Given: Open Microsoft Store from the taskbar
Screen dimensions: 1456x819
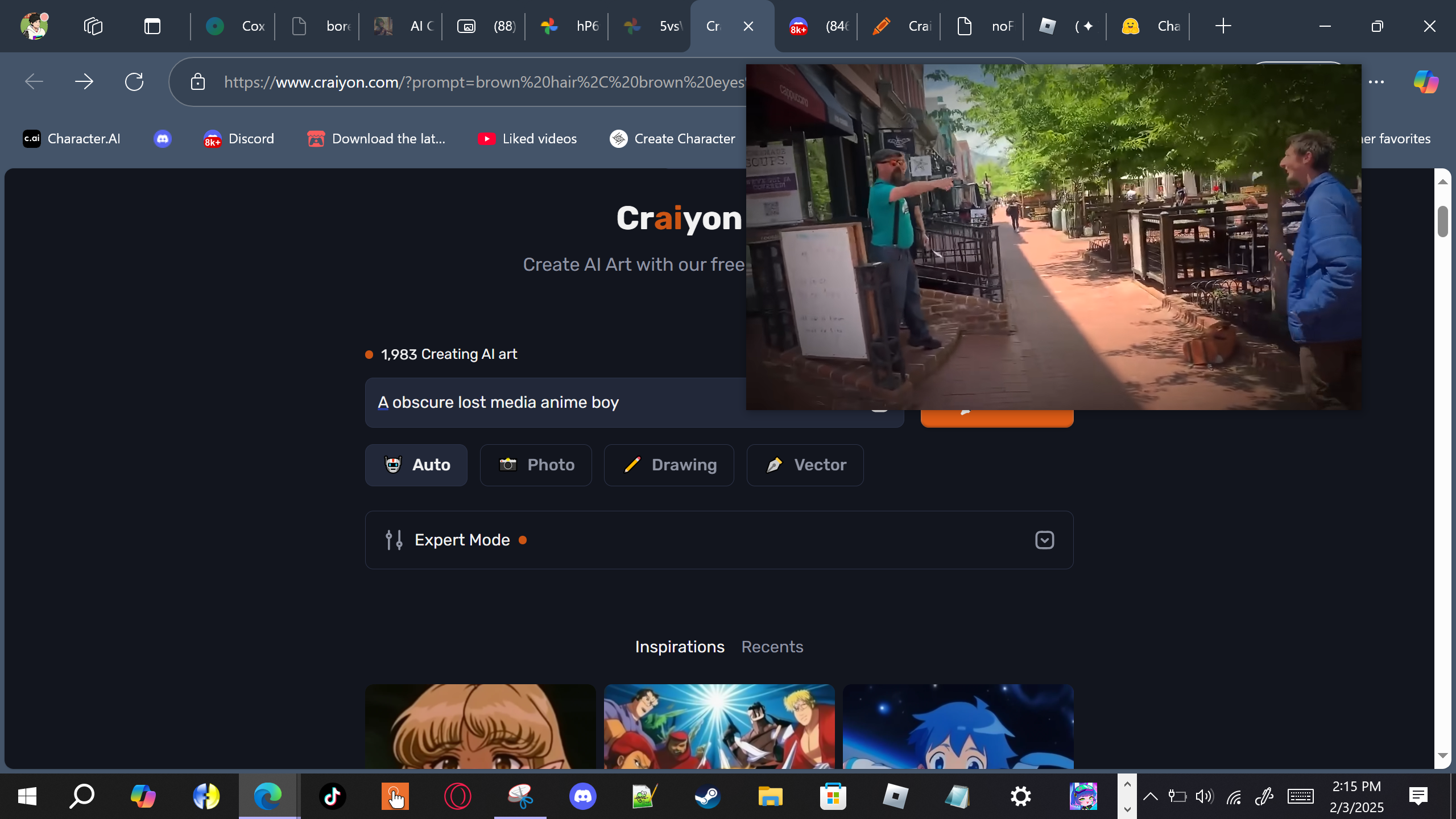Looking at the screenshot, I should pos(833,796).
